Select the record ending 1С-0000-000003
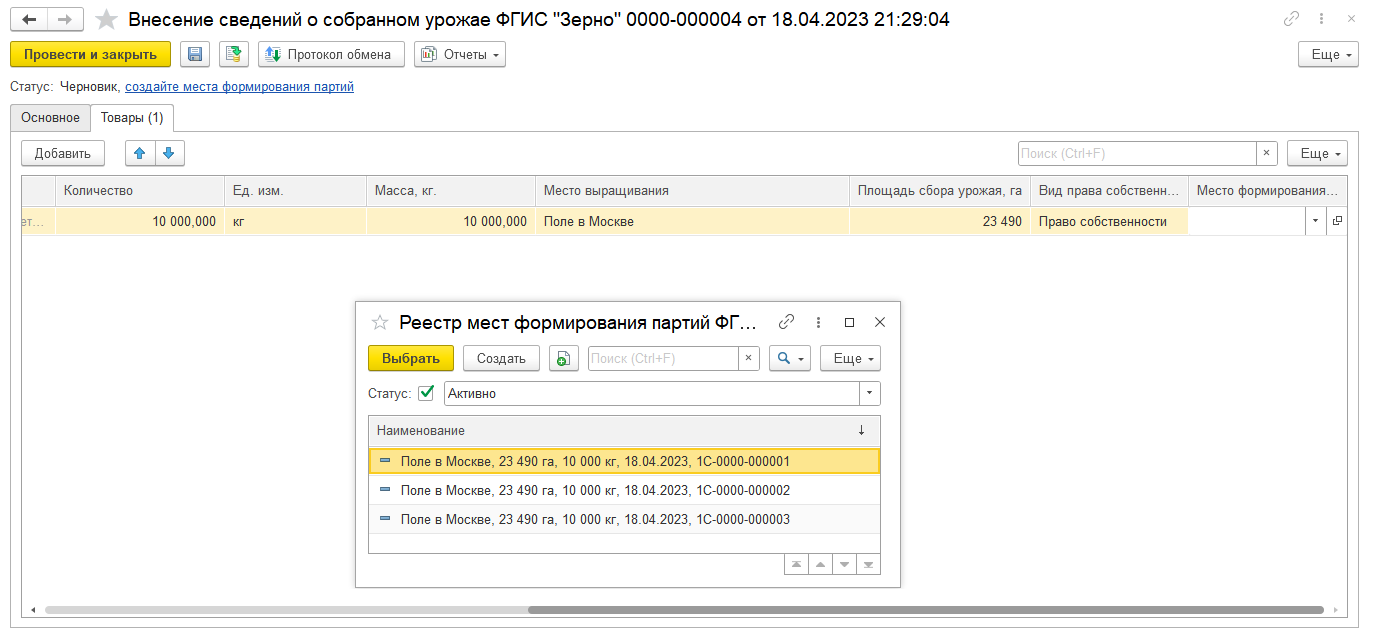Image resolution: width=1378 pixels, height=638 pixels. pyautogui.click(x=624, y=519)
